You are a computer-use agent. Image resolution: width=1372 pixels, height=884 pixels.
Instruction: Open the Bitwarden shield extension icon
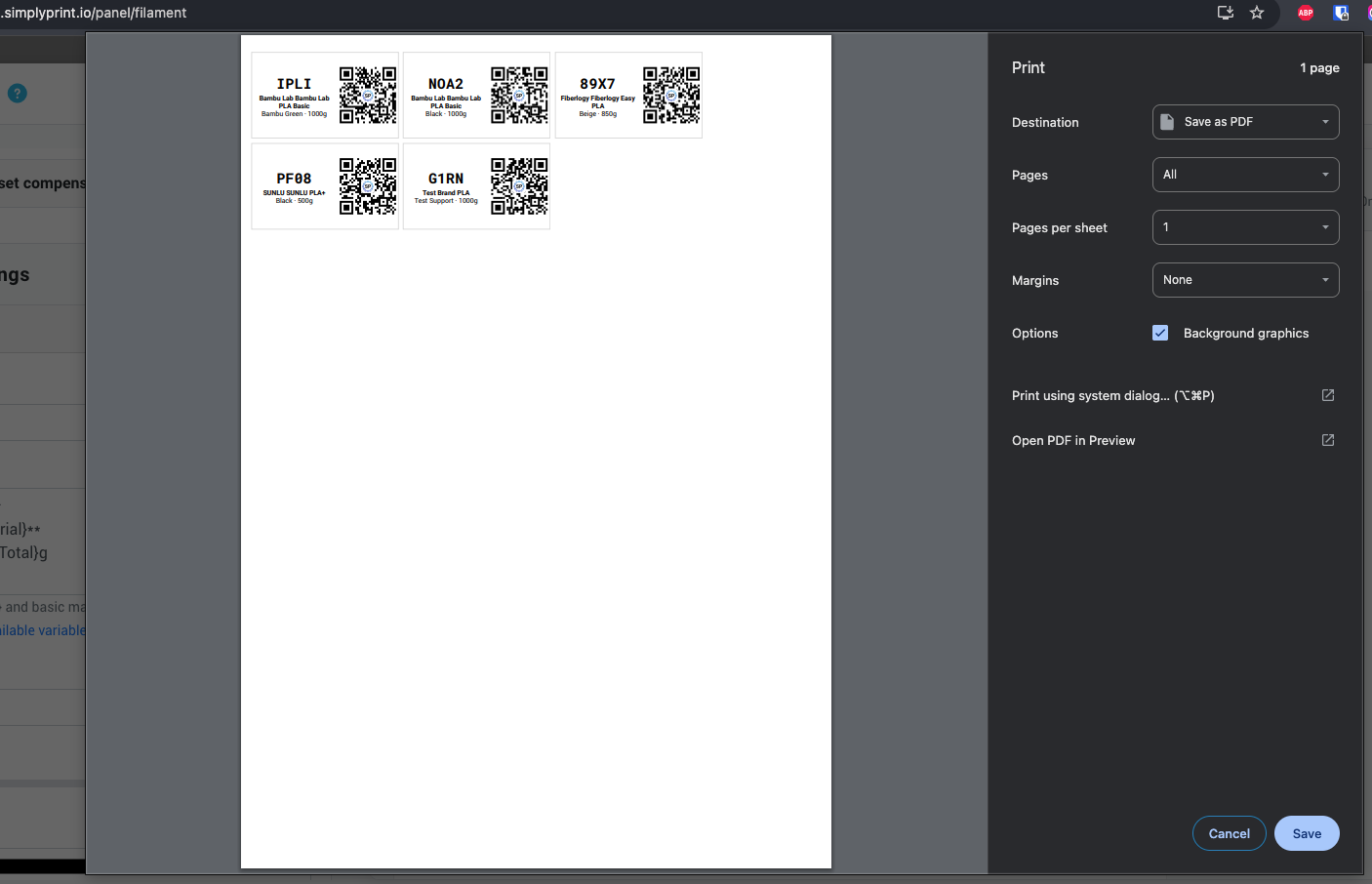click(x=1341, y=13)
